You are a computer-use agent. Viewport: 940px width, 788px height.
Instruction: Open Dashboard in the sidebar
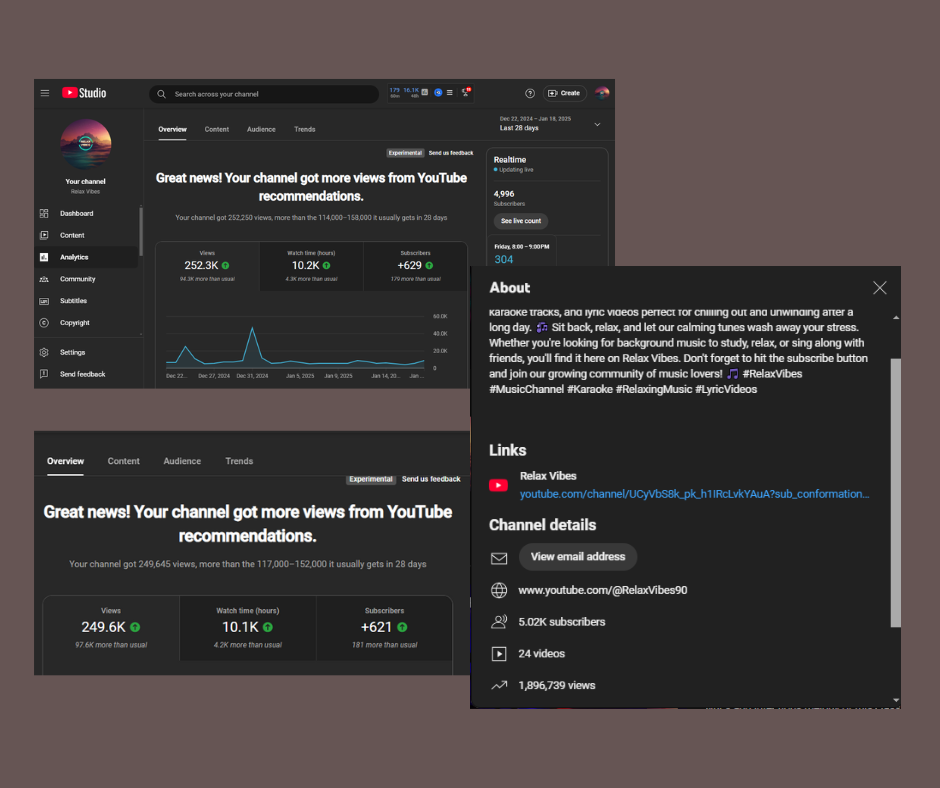(86, 213)
